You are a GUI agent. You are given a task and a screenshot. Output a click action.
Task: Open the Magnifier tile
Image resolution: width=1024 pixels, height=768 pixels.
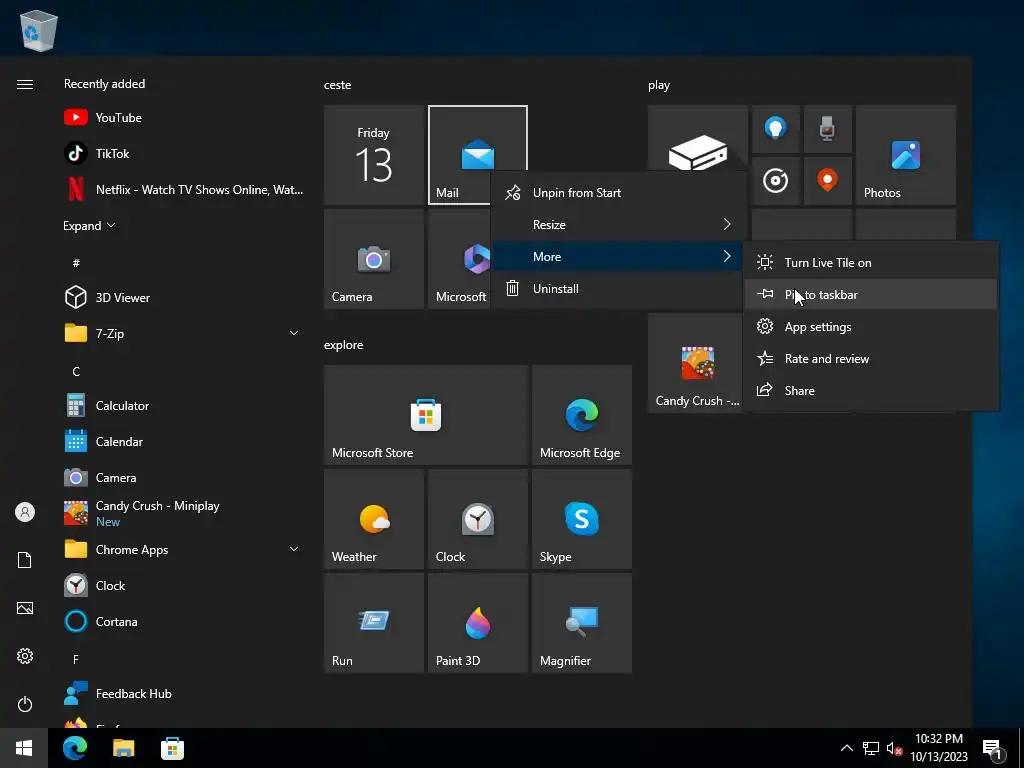click(x=582, y=623)
